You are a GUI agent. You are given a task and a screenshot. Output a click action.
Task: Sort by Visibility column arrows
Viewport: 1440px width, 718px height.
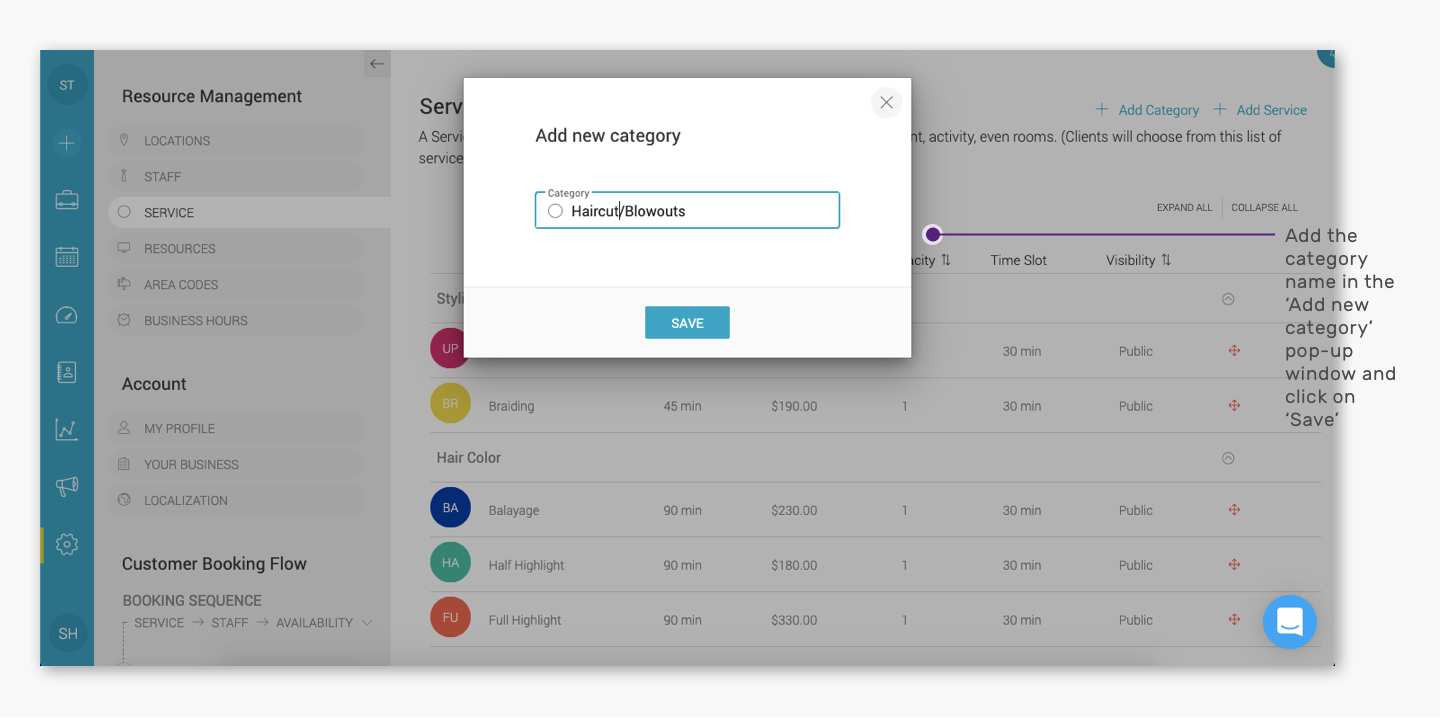(x=1166, y=260)
